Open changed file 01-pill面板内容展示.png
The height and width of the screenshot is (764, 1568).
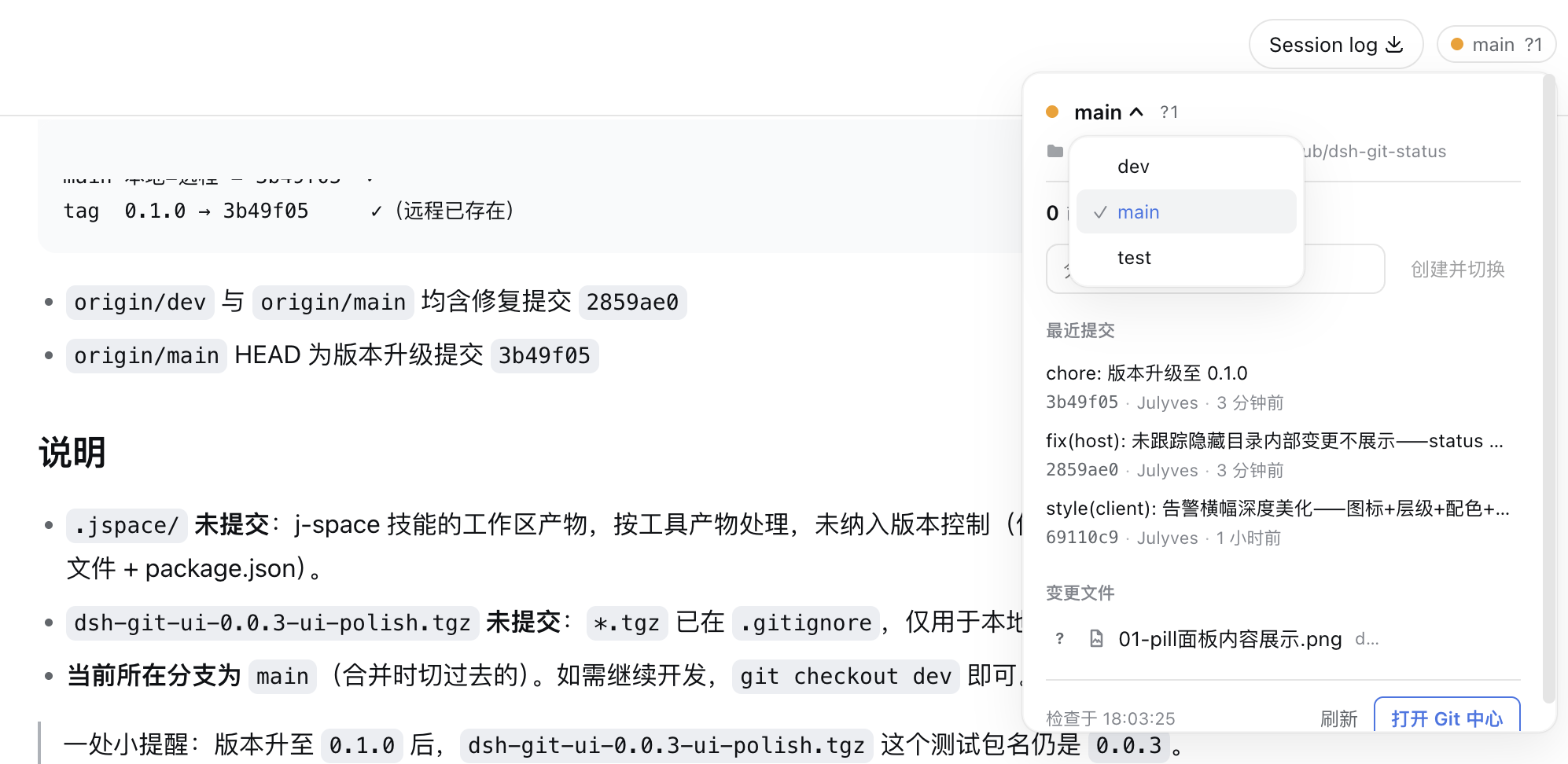tap(1230, 639)
